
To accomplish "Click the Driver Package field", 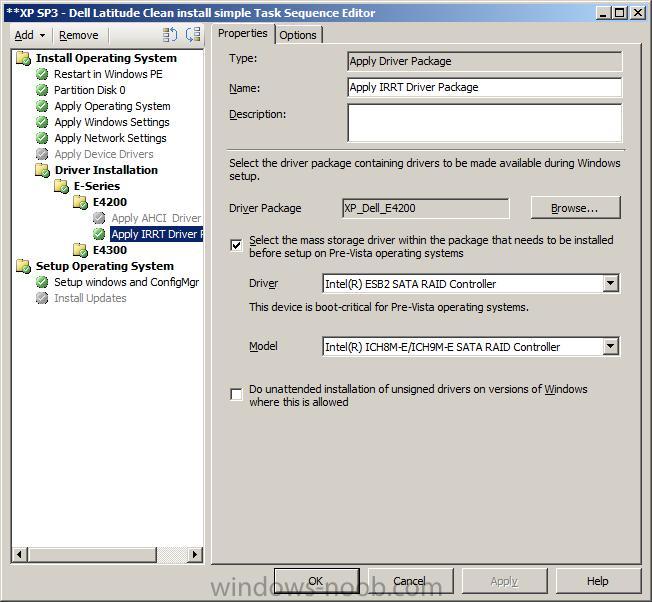I will coord(425,208).
